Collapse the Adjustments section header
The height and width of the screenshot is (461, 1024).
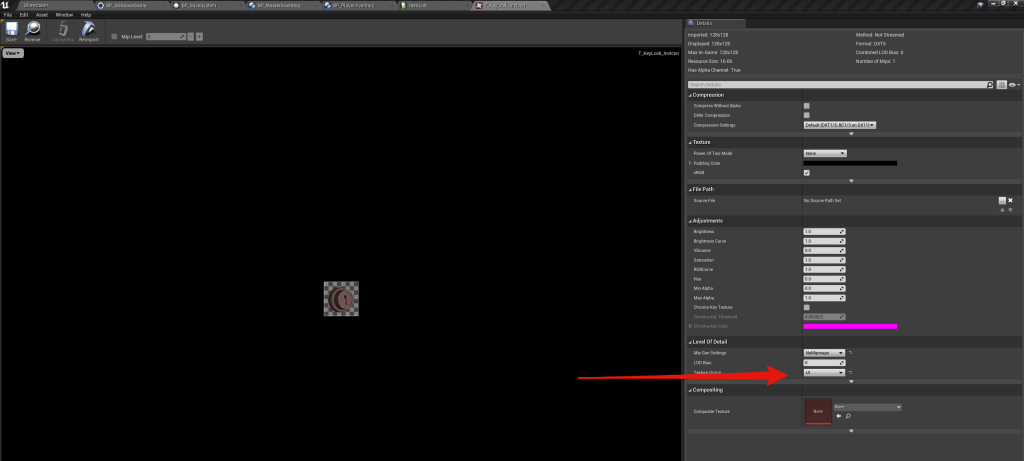[710, 220]
